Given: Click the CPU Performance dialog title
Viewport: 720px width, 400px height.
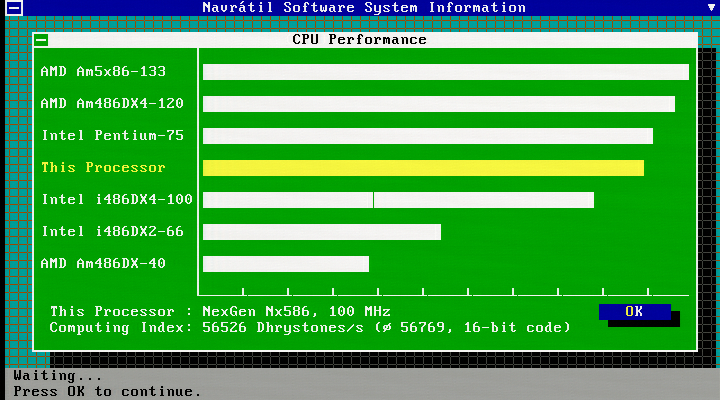Looking at the screenshot, I should tap(360, 39).
